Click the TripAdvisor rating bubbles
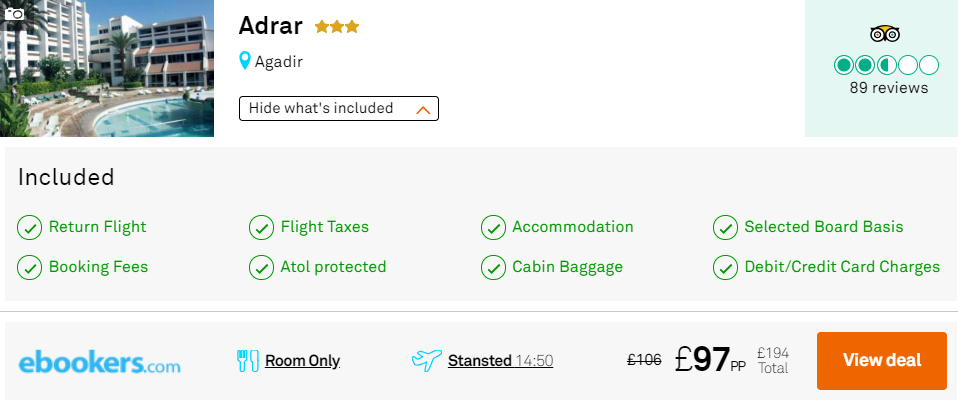 point(886,65)
